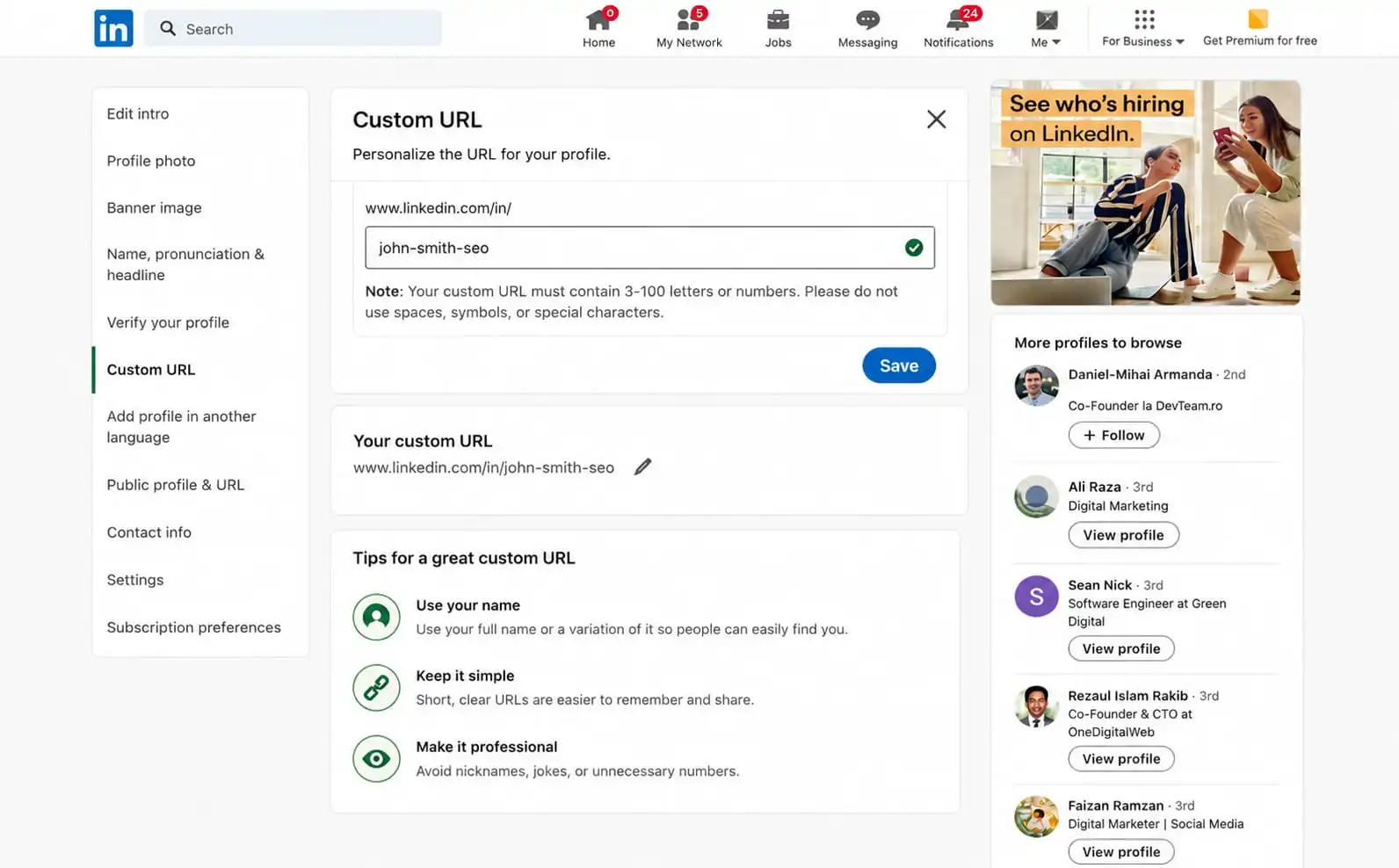The image size is (1399, 868).
Task: Save the custom URL
Action: click(899, 365)
